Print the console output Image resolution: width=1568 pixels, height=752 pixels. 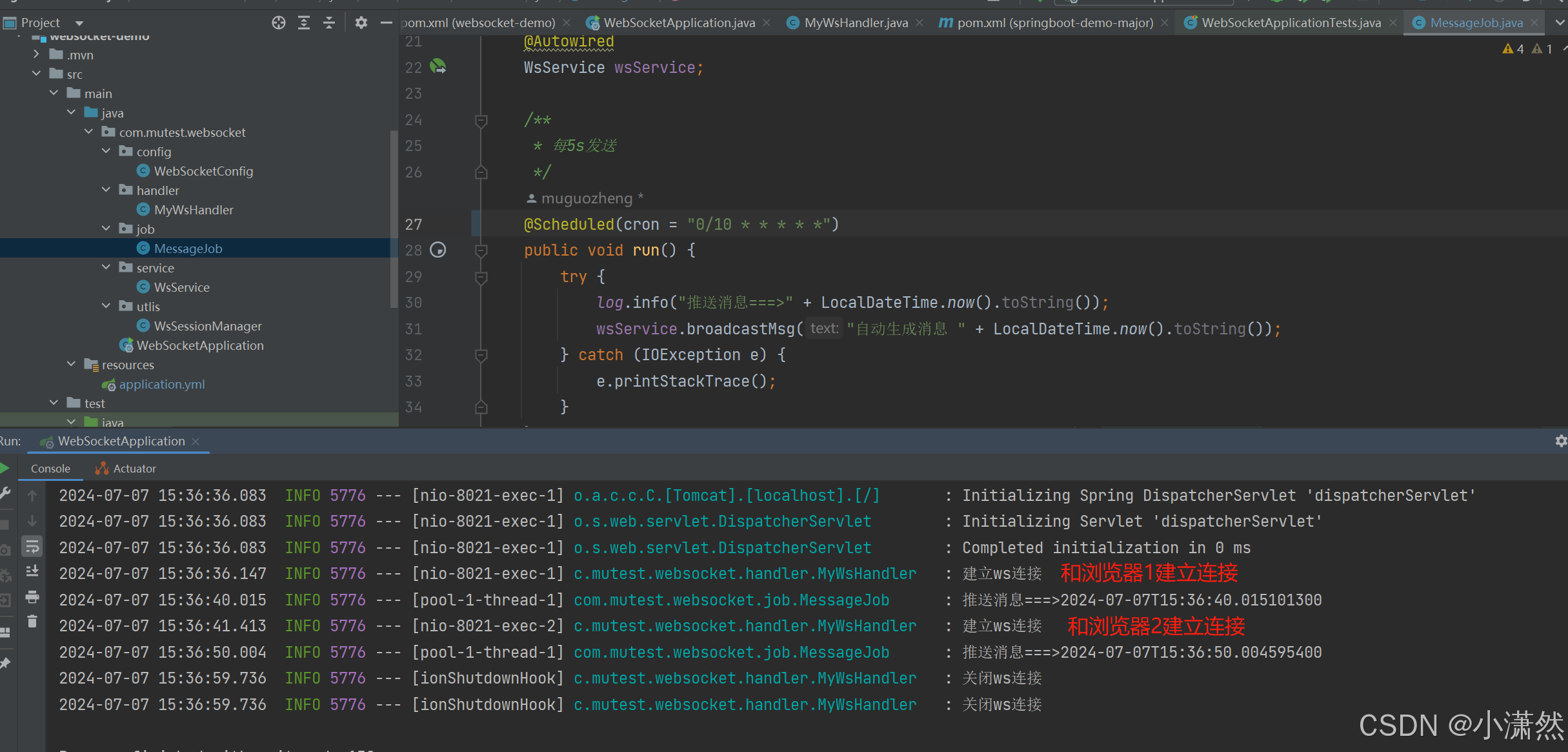(x=32, y=597)
